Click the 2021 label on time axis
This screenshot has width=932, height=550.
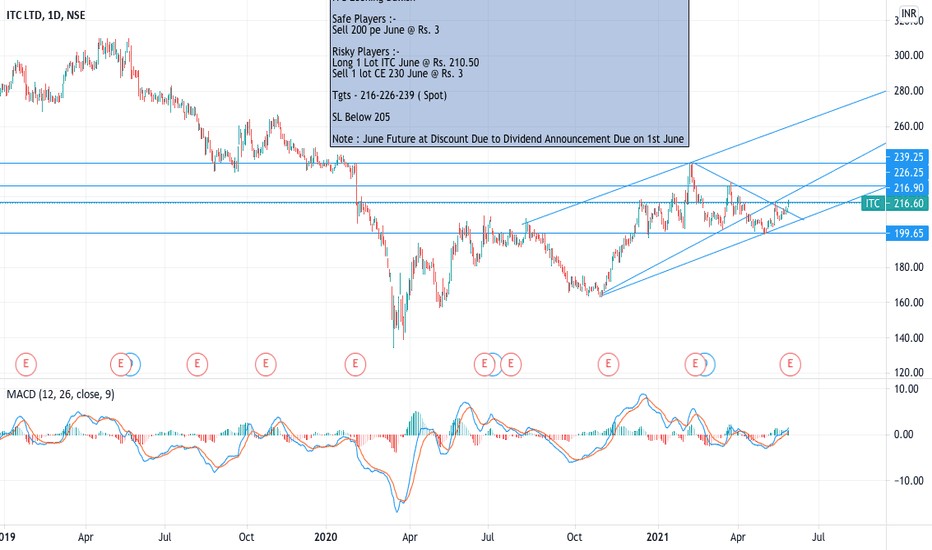(657, 537)
